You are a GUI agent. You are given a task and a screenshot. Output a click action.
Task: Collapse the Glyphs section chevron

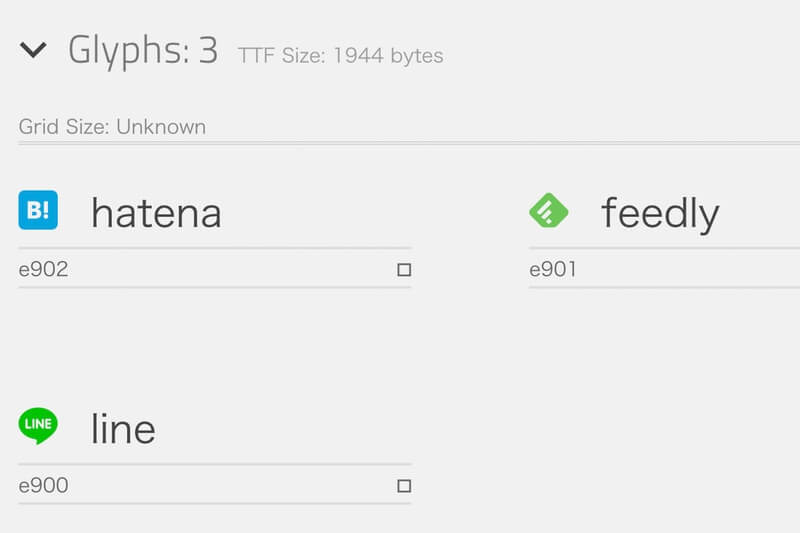[x=33, y=50]
